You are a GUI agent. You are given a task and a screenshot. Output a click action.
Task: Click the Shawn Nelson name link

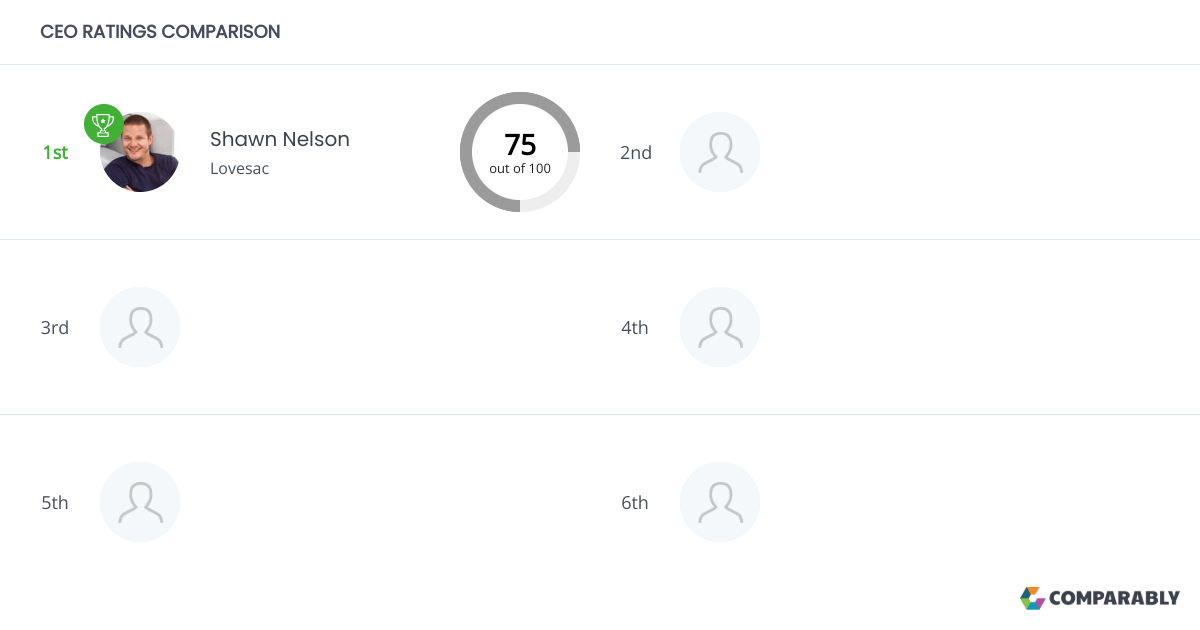tap(280, 139)
